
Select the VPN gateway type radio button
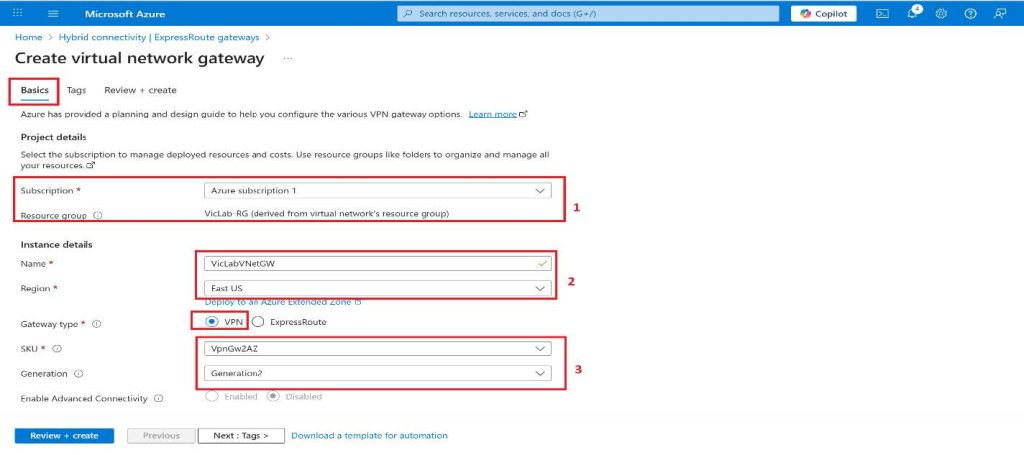212,322
